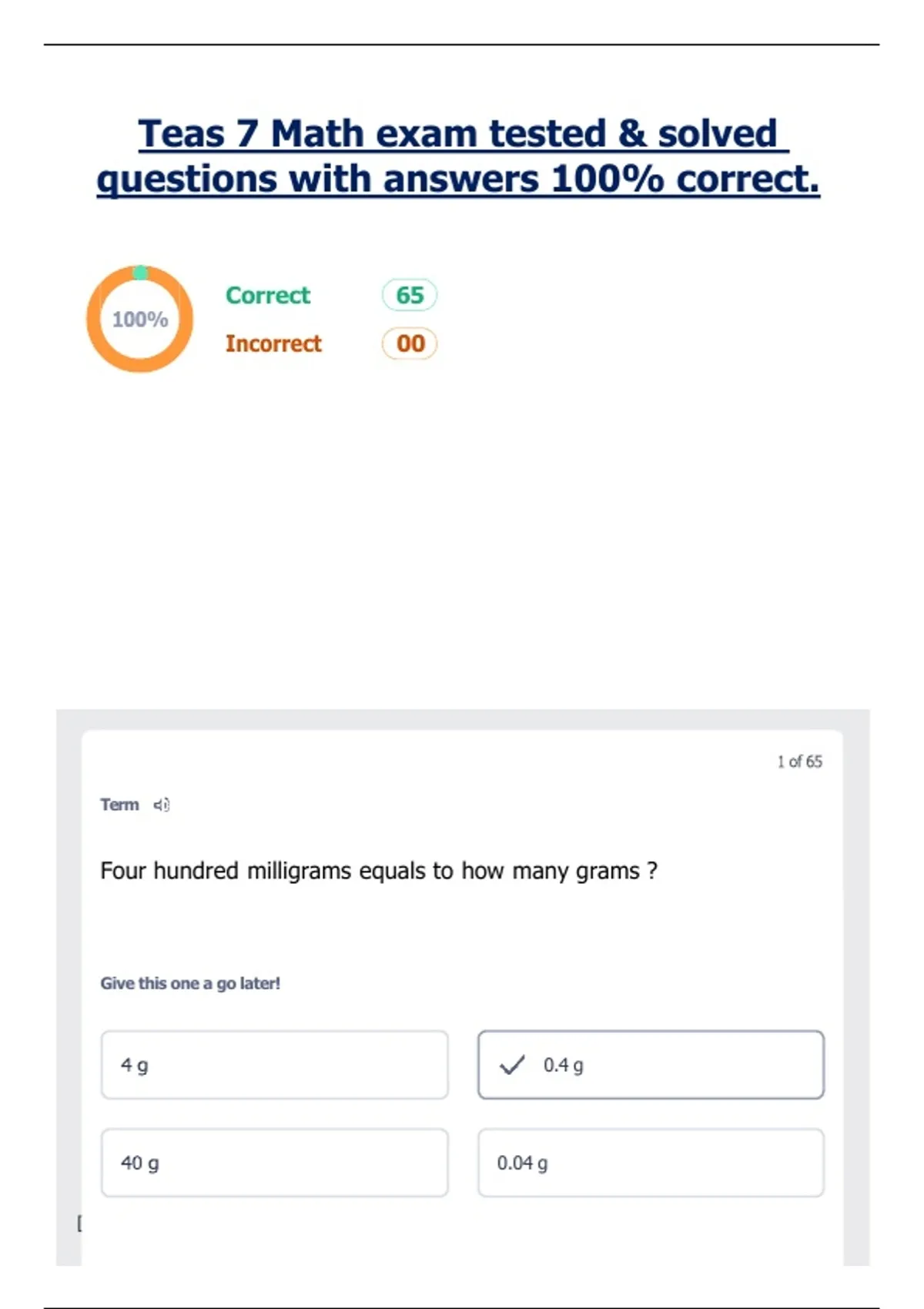Pick the '0.04 g' answer option

point(651,1163)
